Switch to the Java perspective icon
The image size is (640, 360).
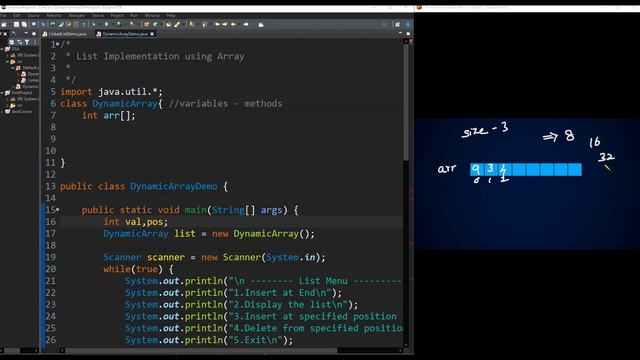[x=407, y=24]
